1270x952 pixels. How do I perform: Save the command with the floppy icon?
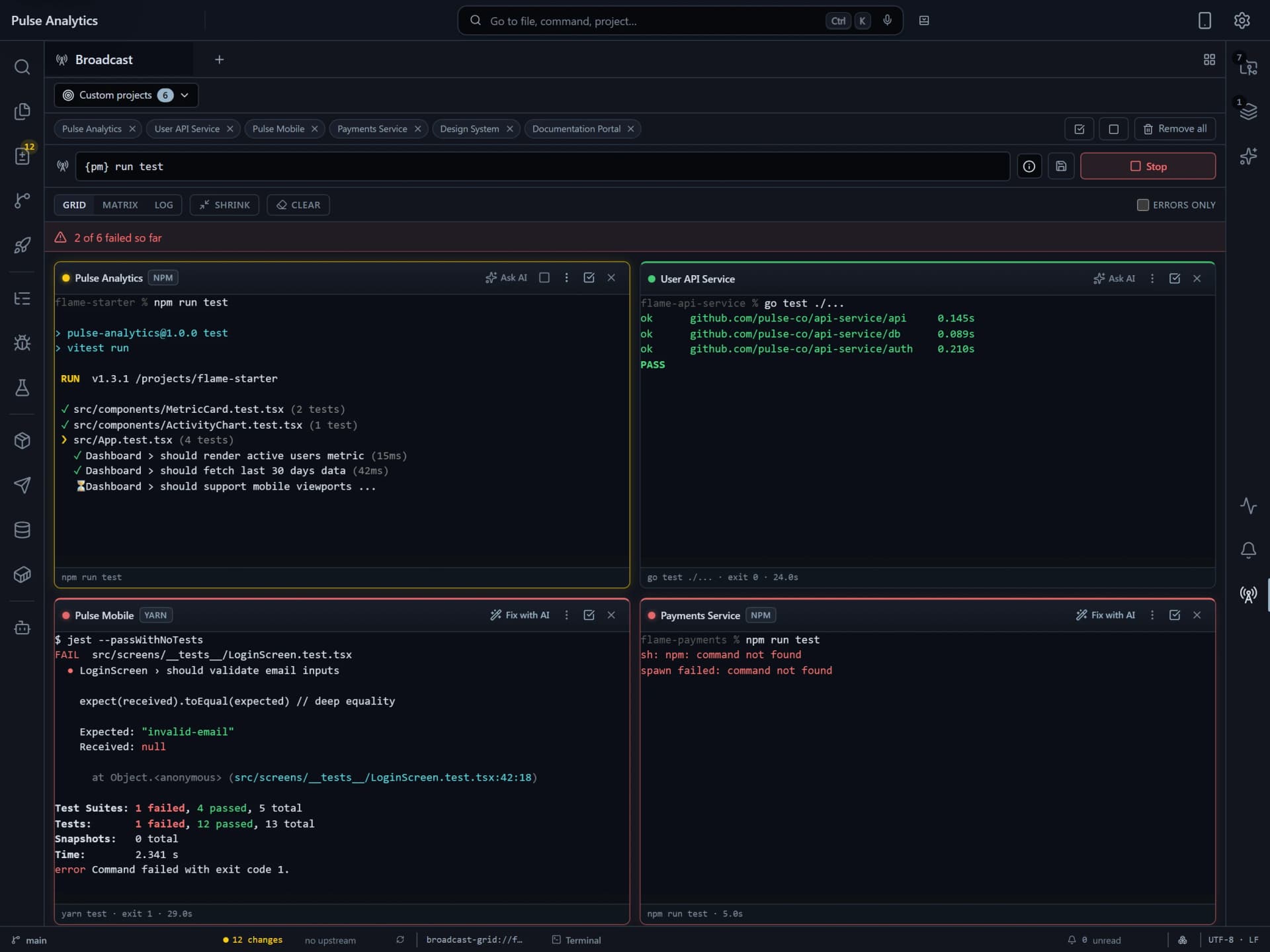pos(1061,167)
